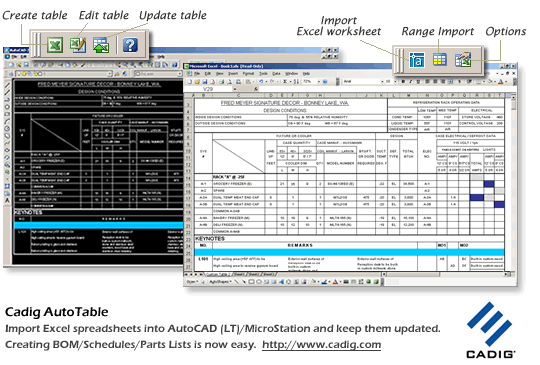Screen dimensions: 540x365
Task: Open the Tools menu in Excel
Action: pyautogui.click(x=263, y=73)
